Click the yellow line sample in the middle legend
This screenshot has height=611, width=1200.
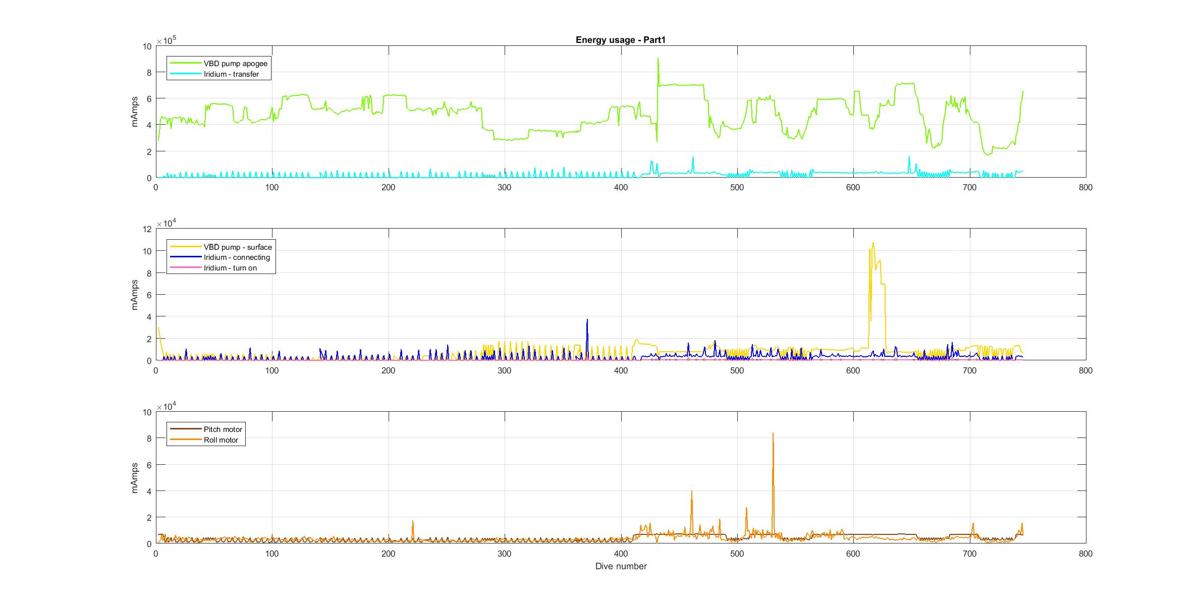(x=185, y=247)
